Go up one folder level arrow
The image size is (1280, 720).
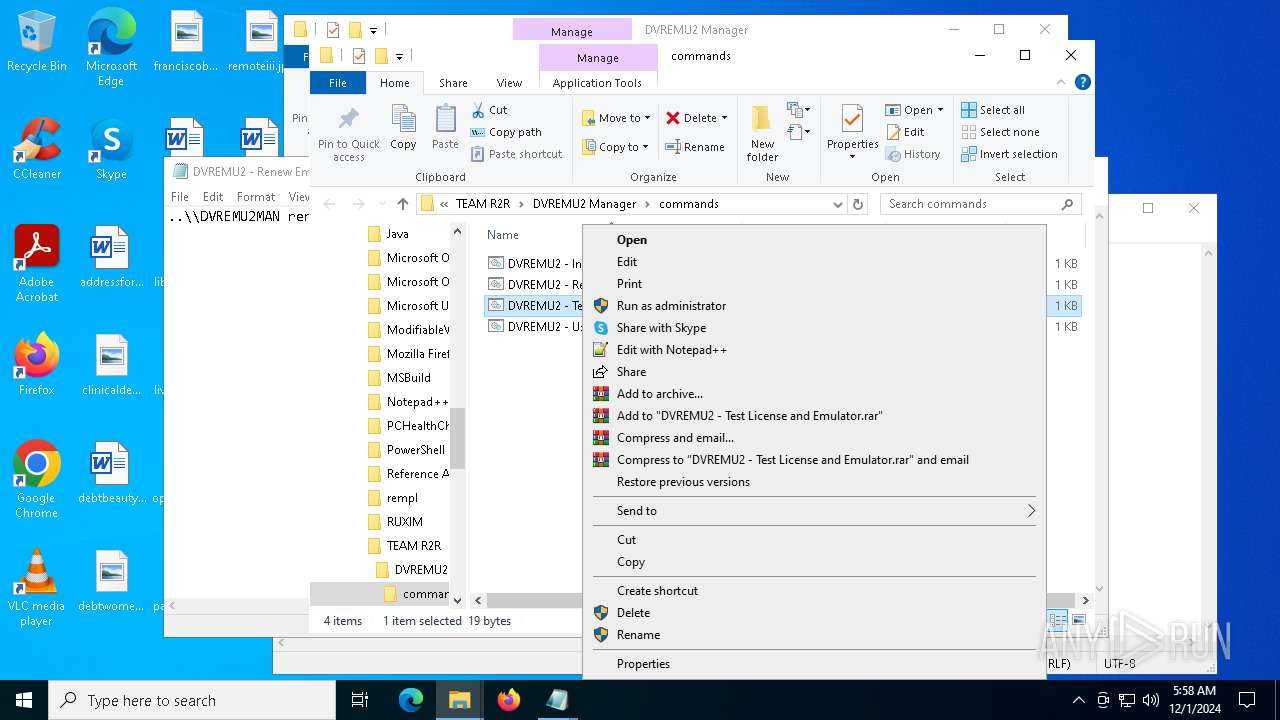point(403,204)
